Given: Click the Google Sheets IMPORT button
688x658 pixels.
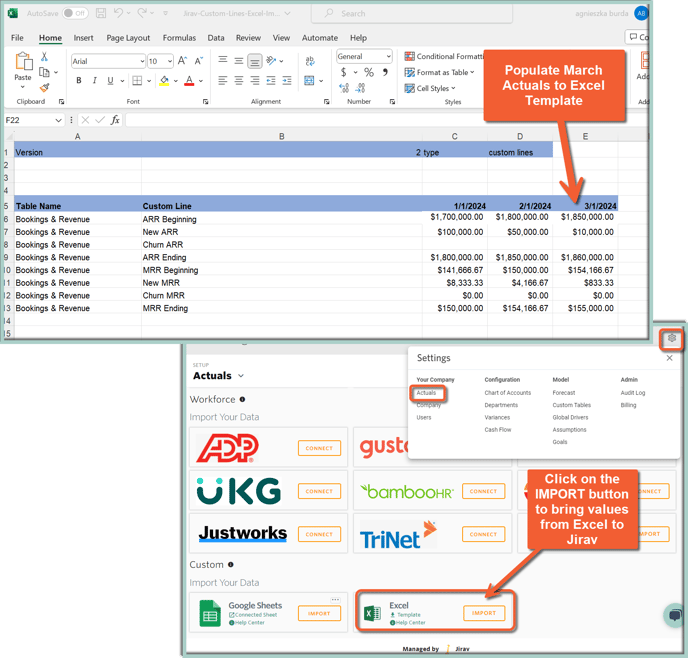Looking at the screenshot, I should coord(319,614).
